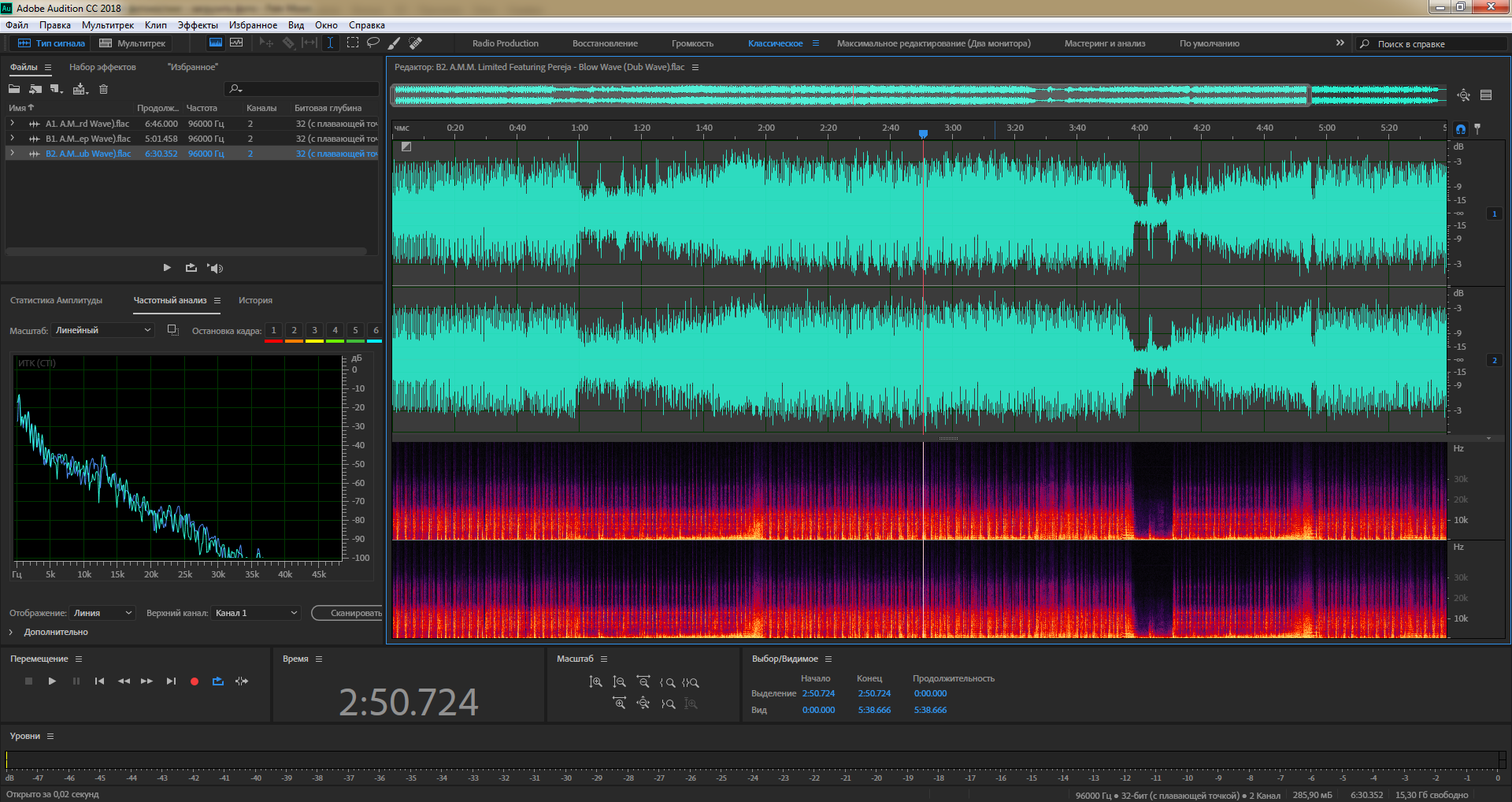
Task: Open the search options in Files panel
Action: [235, 89]
